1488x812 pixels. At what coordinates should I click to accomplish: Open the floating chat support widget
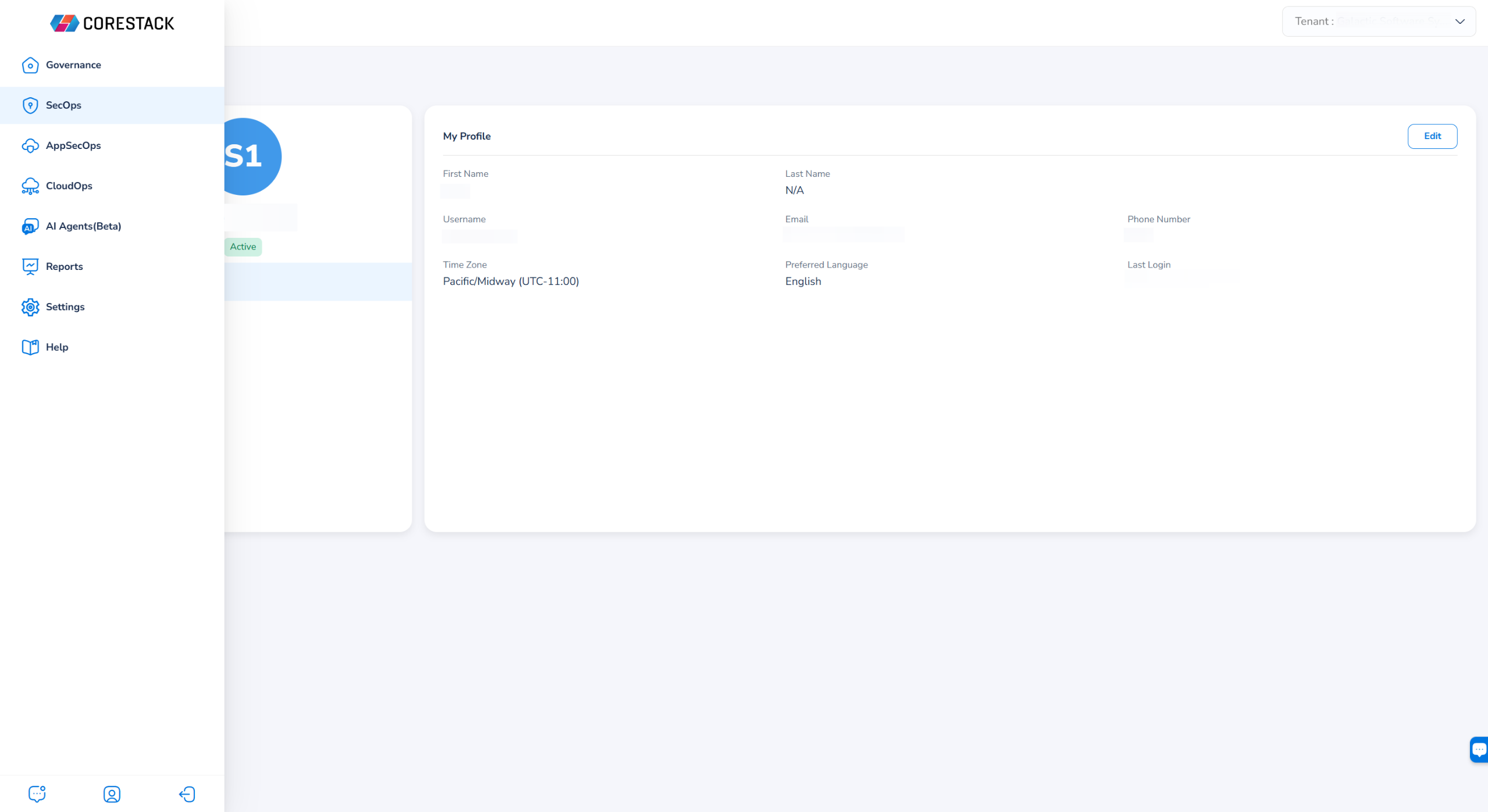click(x=1478, y=749)
